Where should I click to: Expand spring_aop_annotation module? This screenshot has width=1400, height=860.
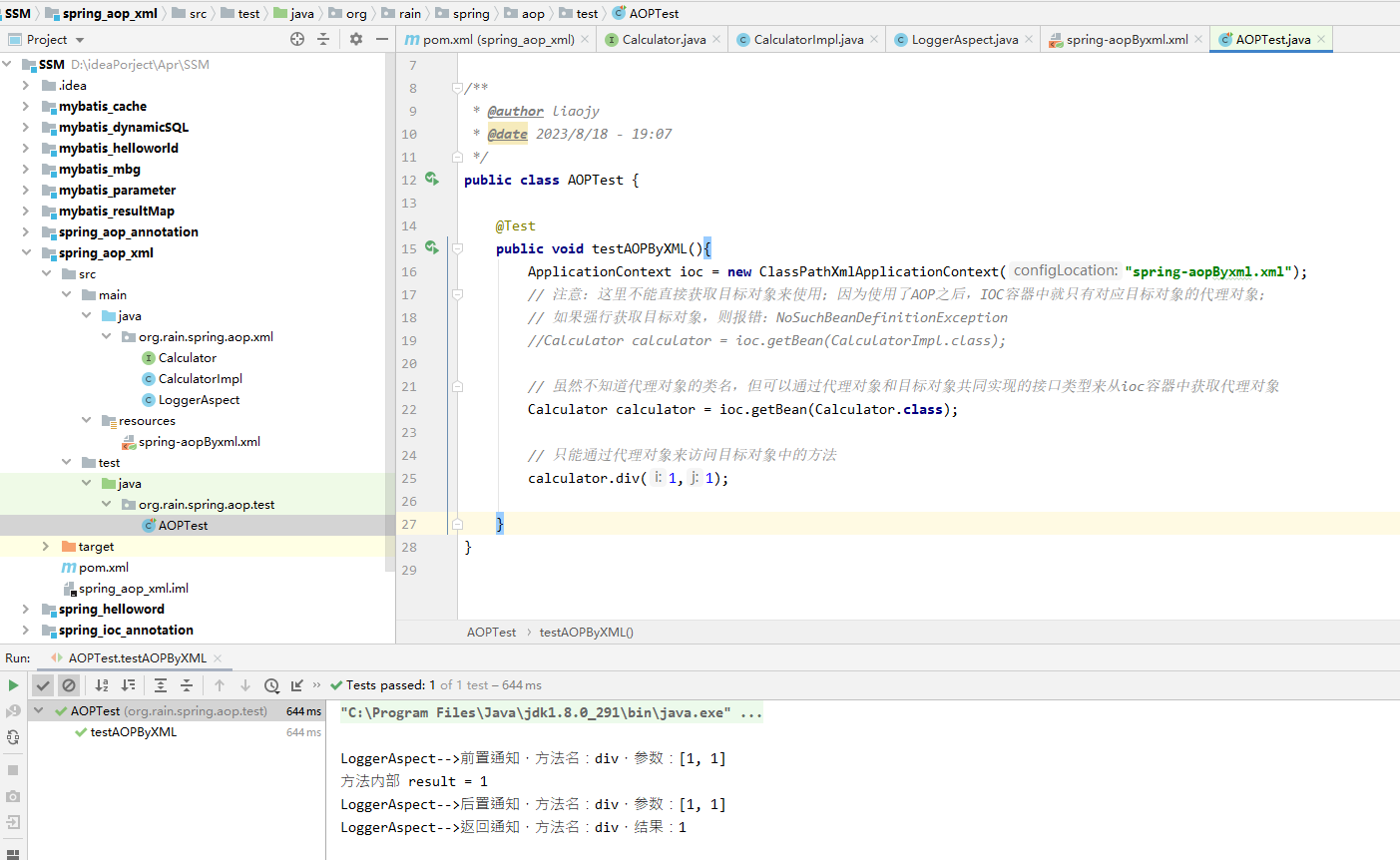tap(26, 231)
